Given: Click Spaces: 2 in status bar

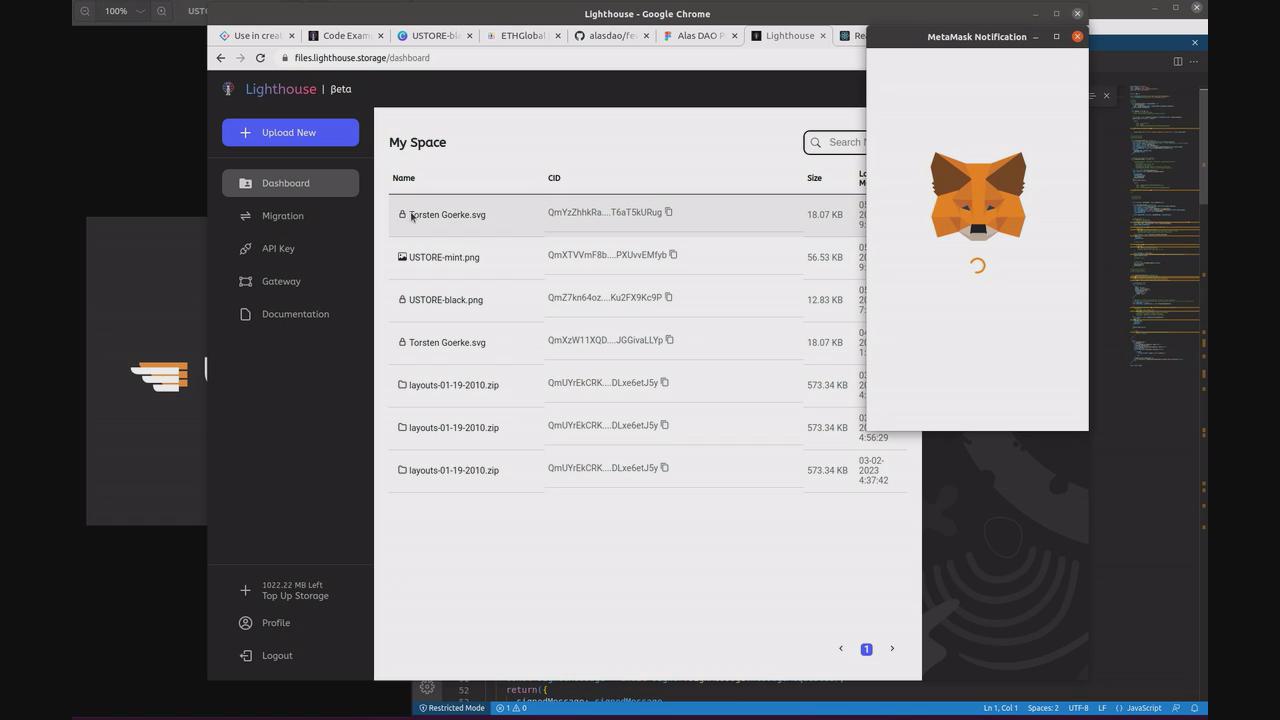Looking at the screenshot, I should (x=1043, y=708).
